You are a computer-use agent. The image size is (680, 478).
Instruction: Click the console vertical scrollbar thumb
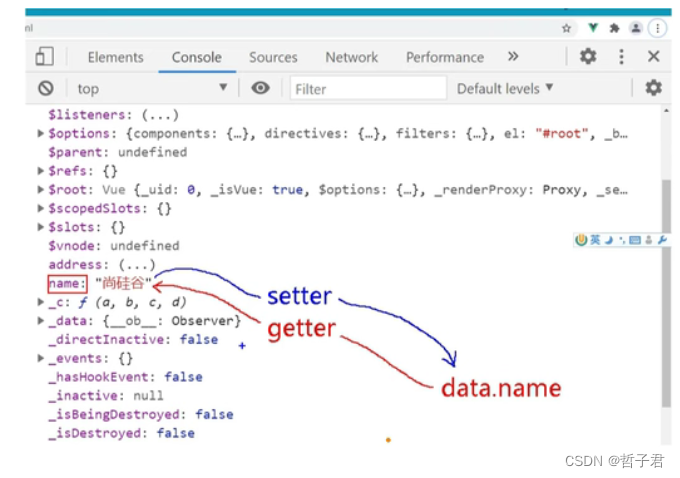tap(666, 294)
